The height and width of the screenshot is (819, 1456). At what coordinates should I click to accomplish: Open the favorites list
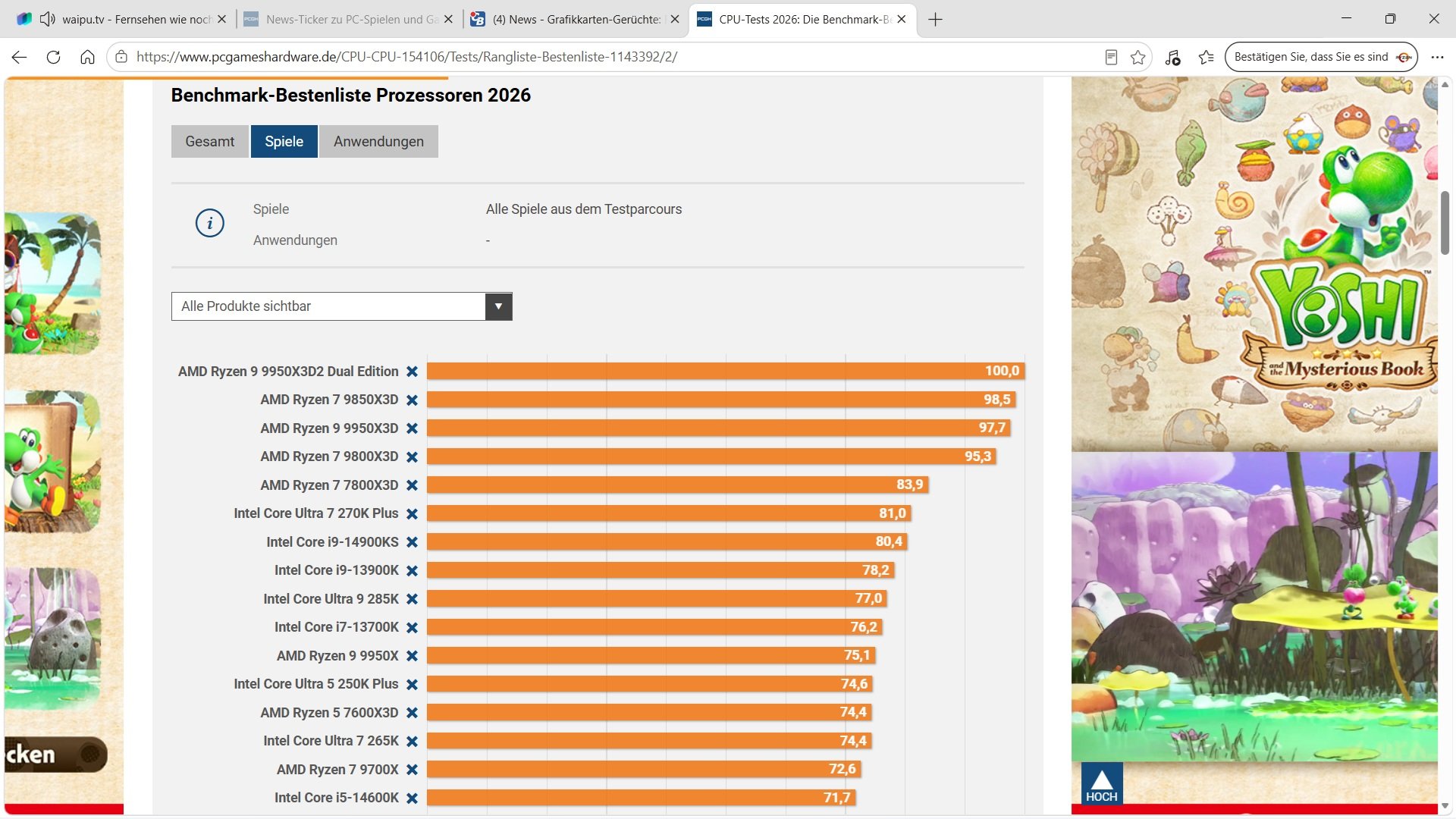[x=1206, y=57]
